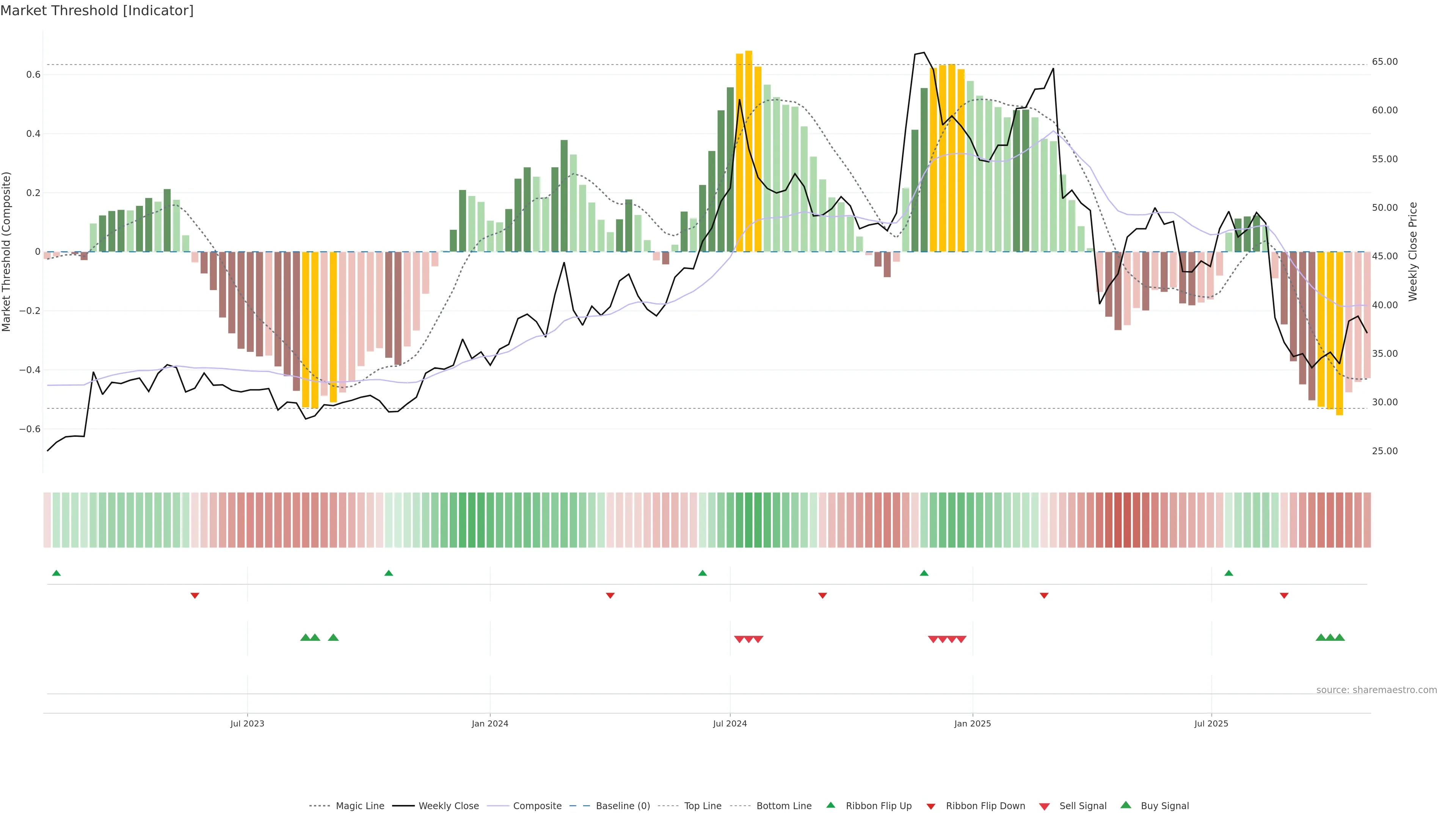1456x819 pixels.
Task: Click the Ribbon Flip Up marker near Jul 2025
Action: [1228, 573]
